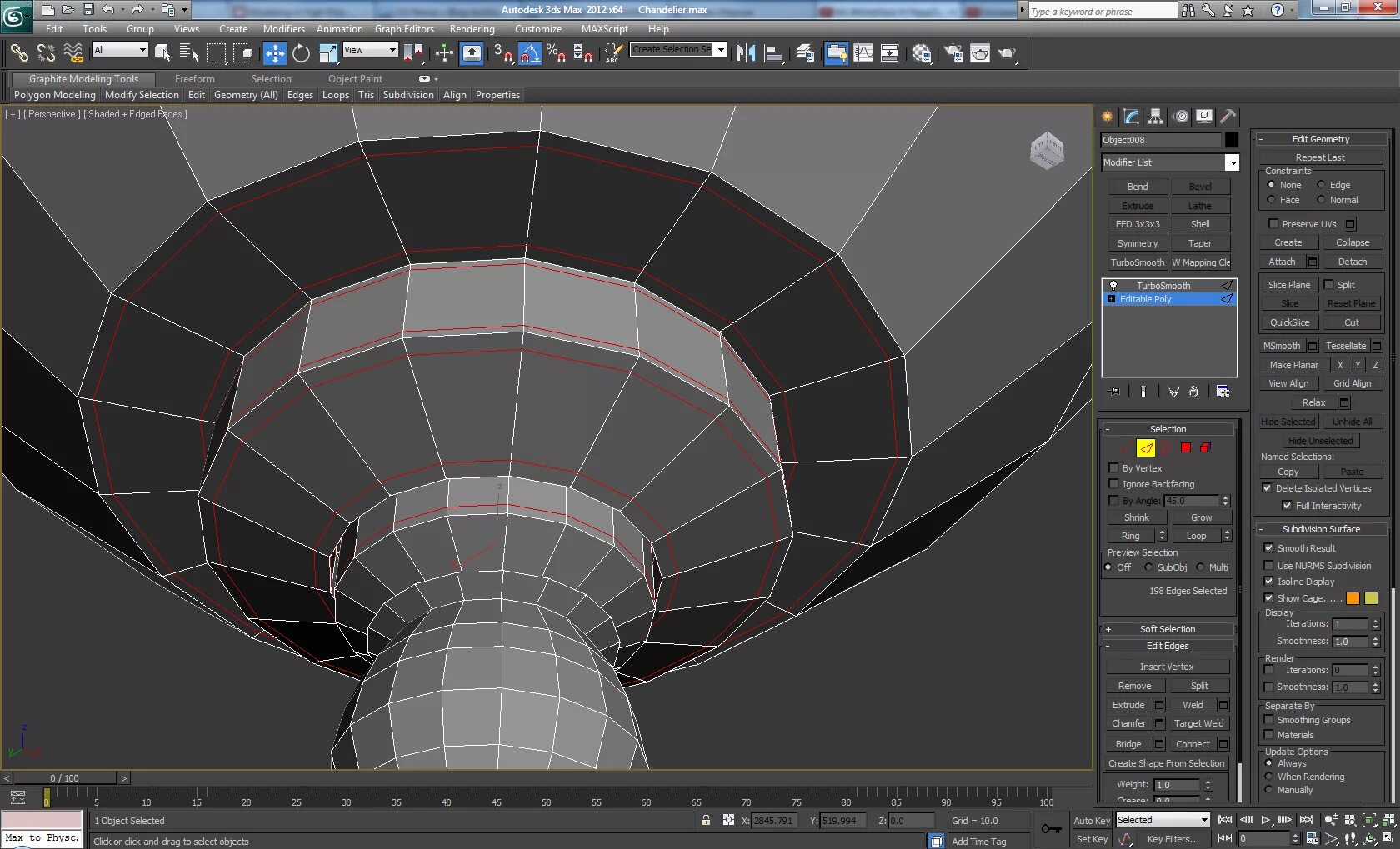Switch to the Freeform ribbon tab
This screenshot has height=849, width=1400.
[194, 79]
